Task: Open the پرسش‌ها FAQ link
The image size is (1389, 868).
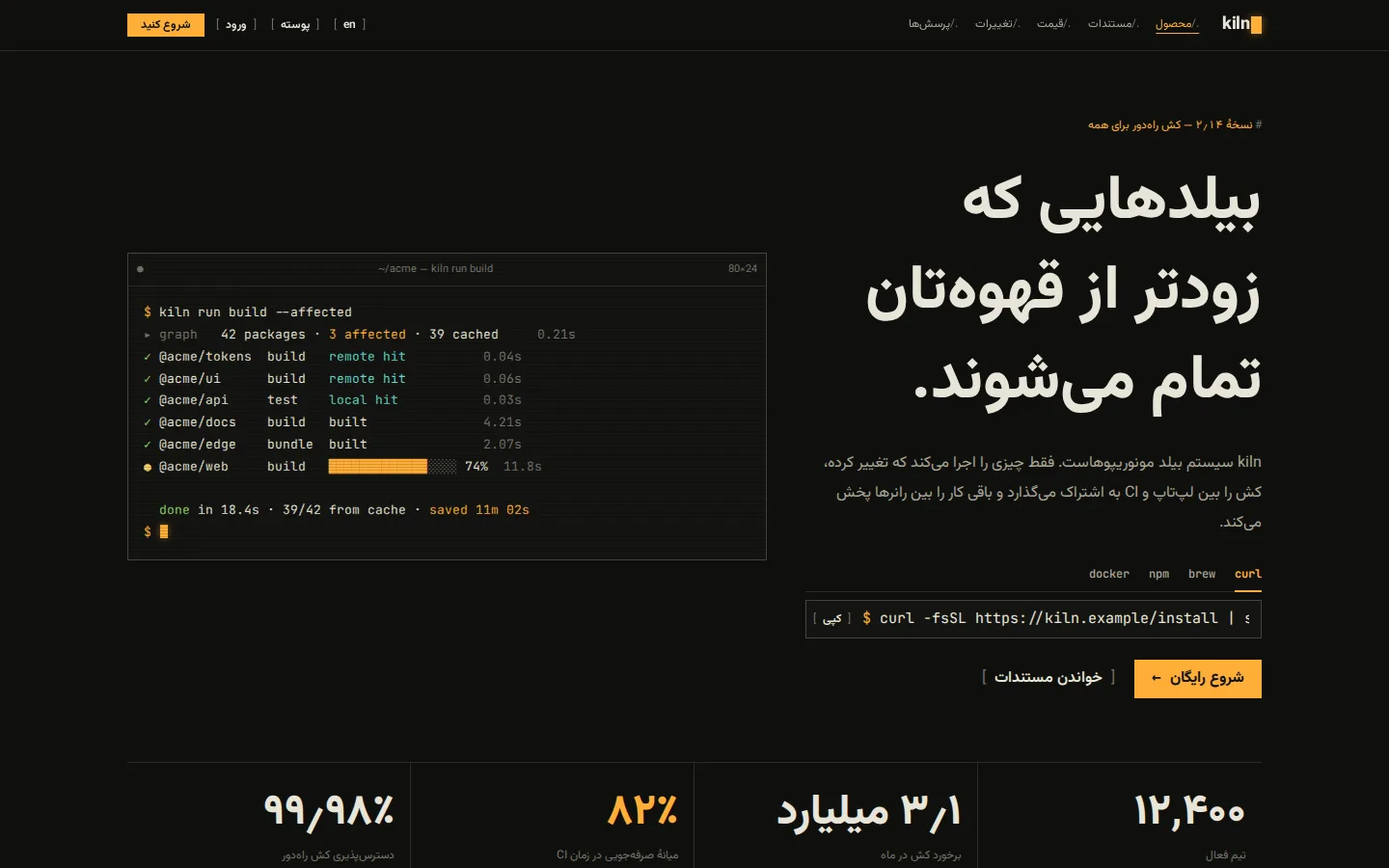Action: [933, 24]
